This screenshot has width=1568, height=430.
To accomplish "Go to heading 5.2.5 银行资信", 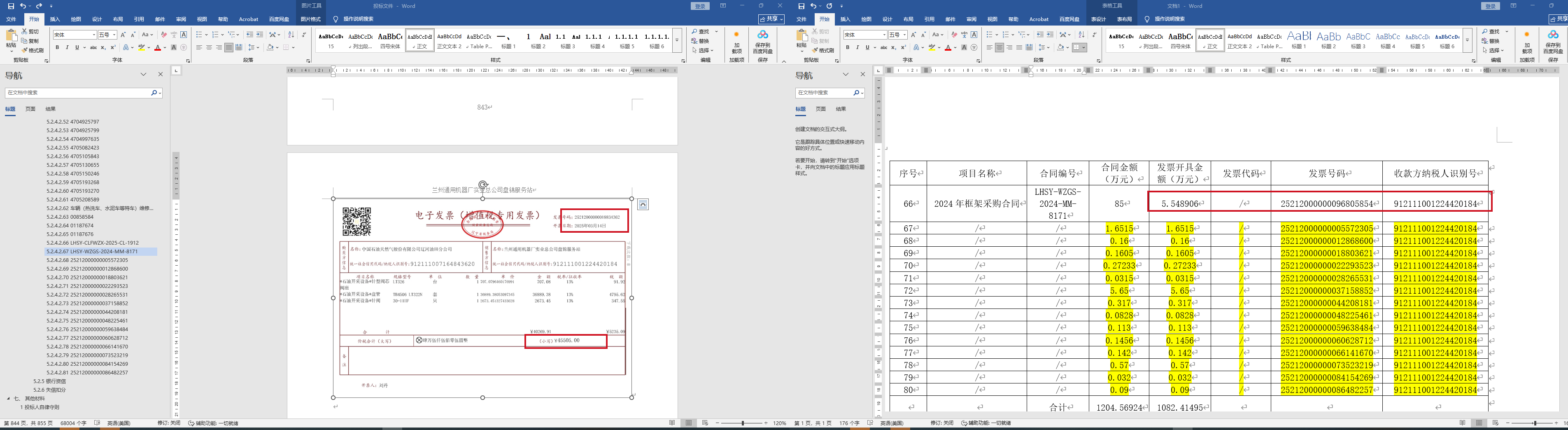I will point(50,381).
